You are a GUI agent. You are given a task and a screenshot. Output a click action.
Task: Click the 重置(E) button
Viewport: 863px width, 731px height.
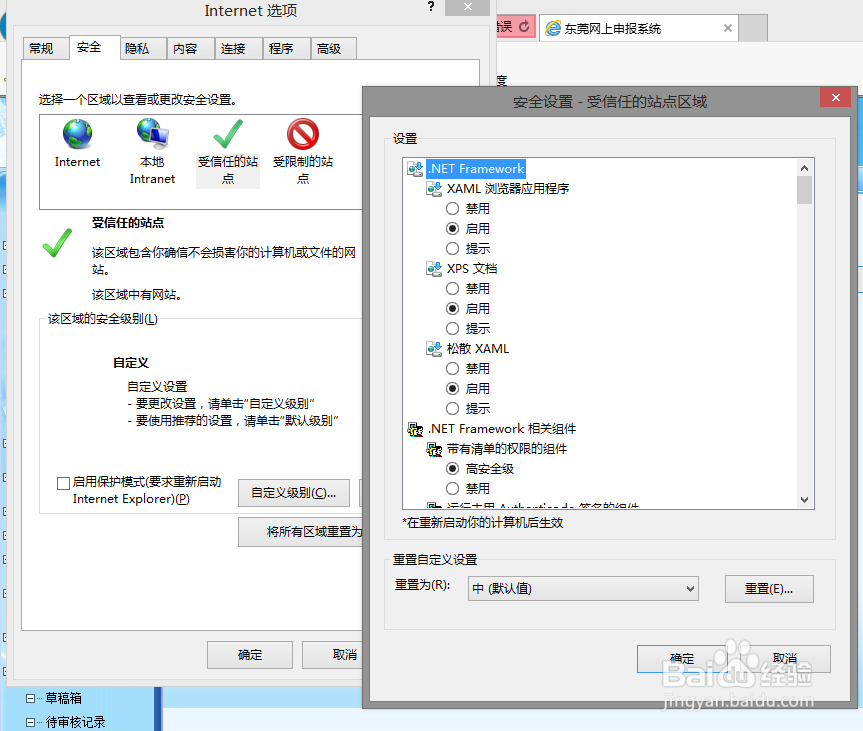coord(769,588)
